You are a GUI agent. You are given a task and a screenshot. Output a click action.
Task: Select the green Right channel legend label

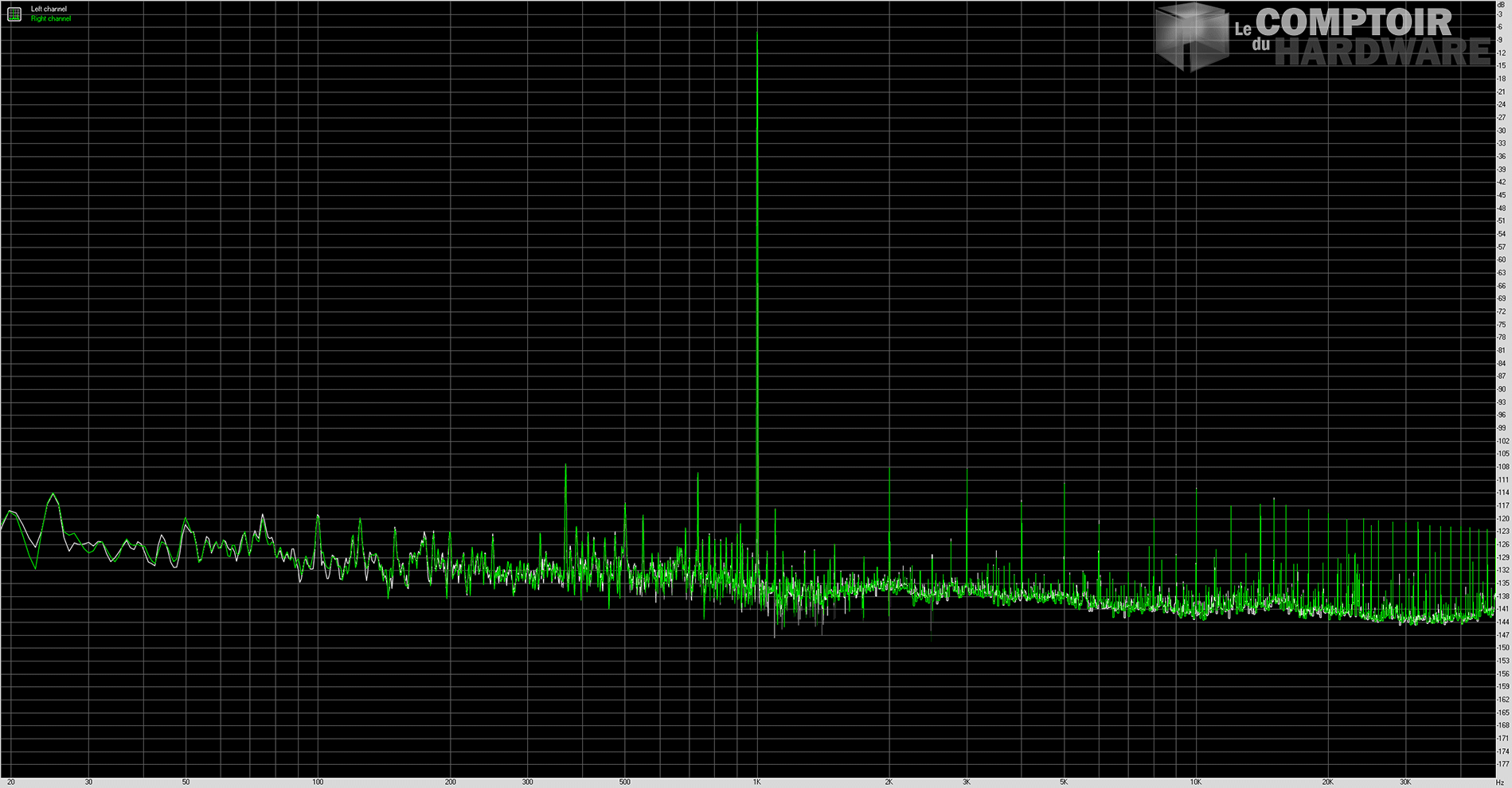click(x=50, y=19)
